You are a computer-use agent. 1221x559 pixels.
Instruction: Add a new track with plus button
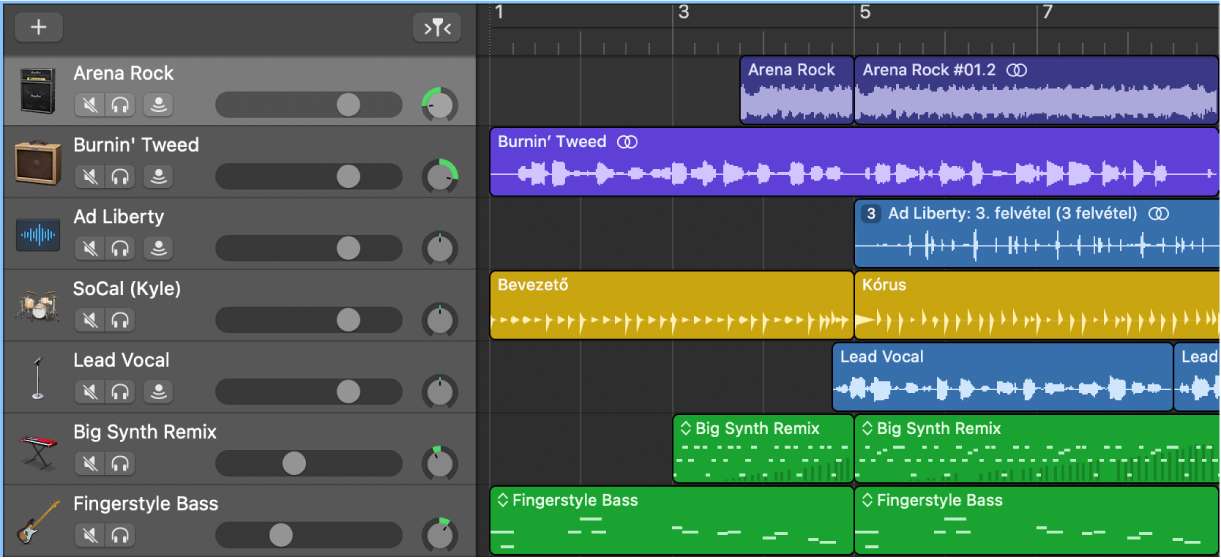point(39,28)
